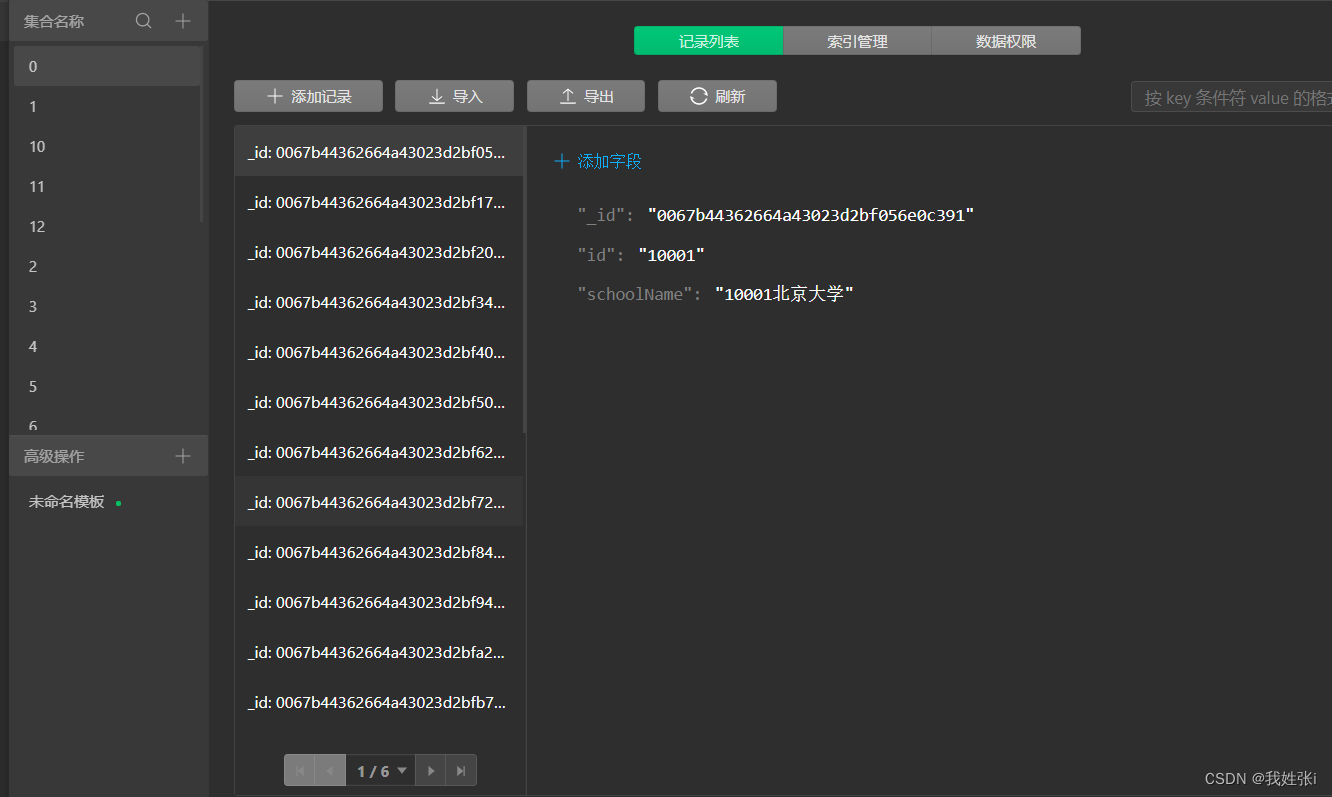1332x797 pixels.
Task: Switch to the 索引管理 tab
Action: tap(857, 41)
